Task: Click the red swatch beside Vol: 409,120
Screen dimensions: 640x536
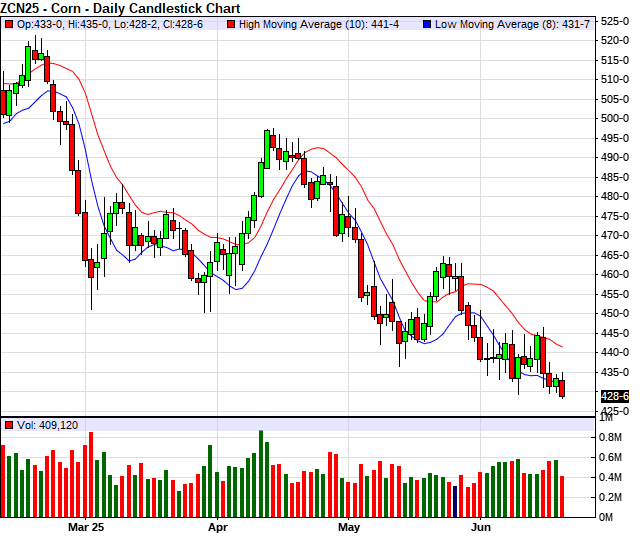Action: [x=9, y=425]
